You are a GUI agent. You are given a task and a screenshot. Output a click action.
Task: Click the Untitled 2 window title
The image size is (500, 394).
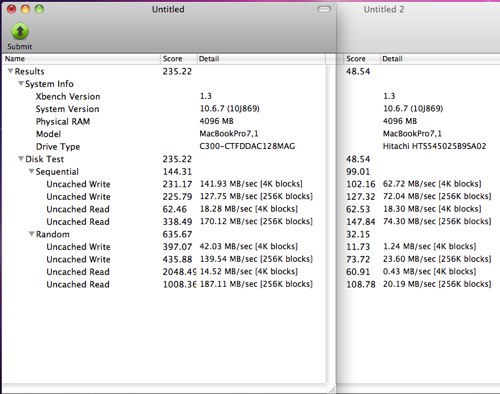(x=384, y=9)
